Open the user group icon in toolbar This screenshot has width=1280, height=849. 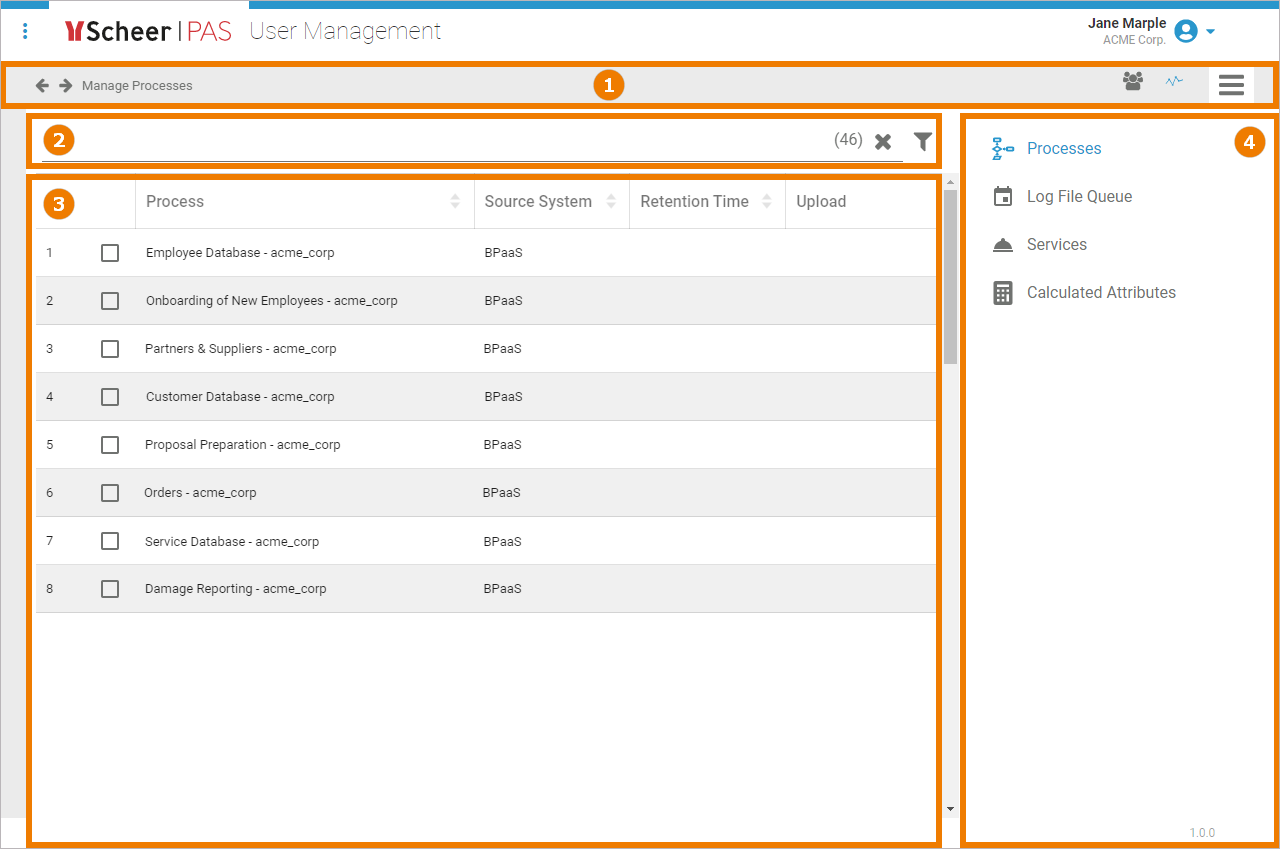1132,82
